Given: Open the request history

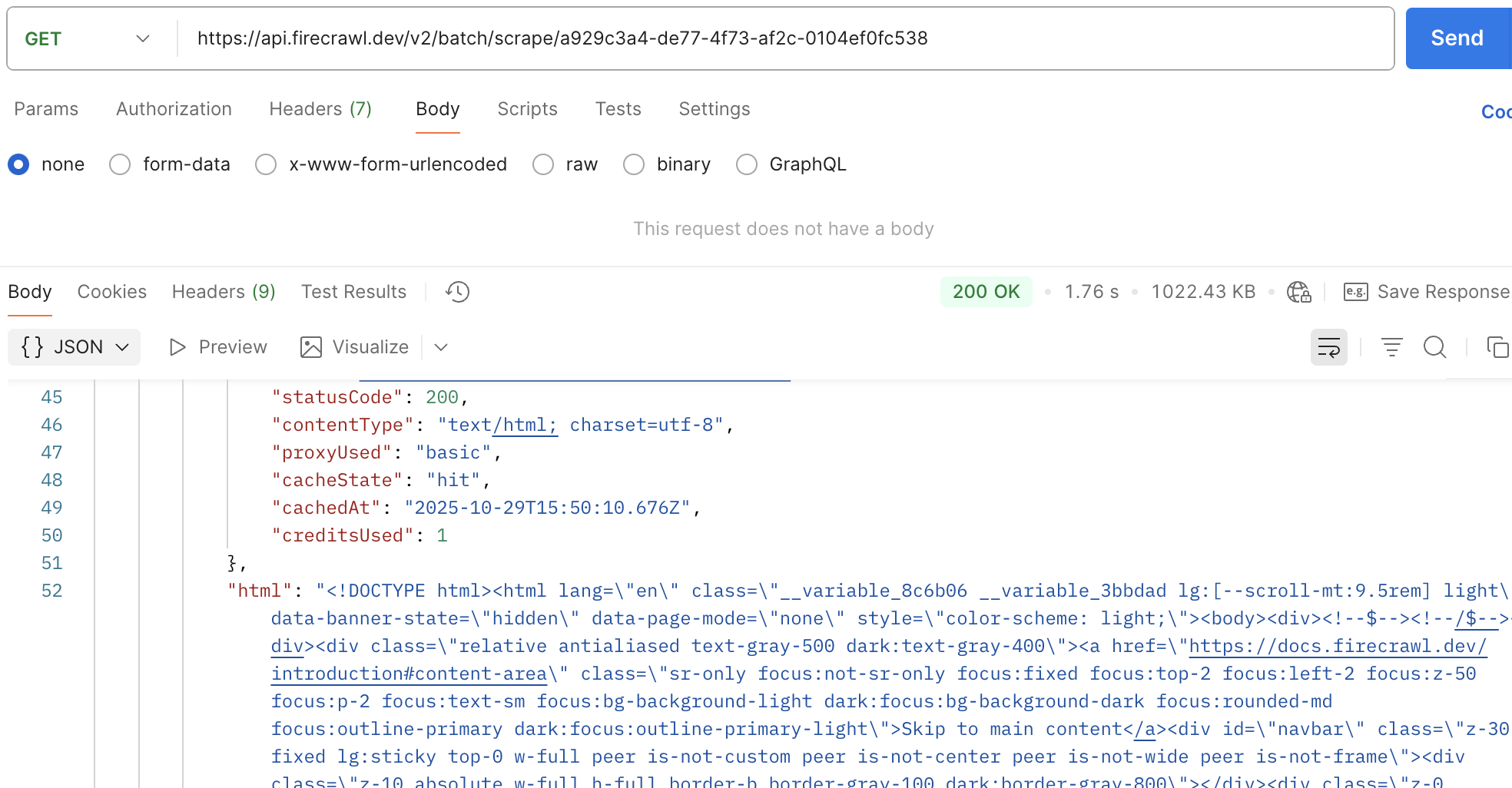Looking at the screenshot, I should coord(457,292).
